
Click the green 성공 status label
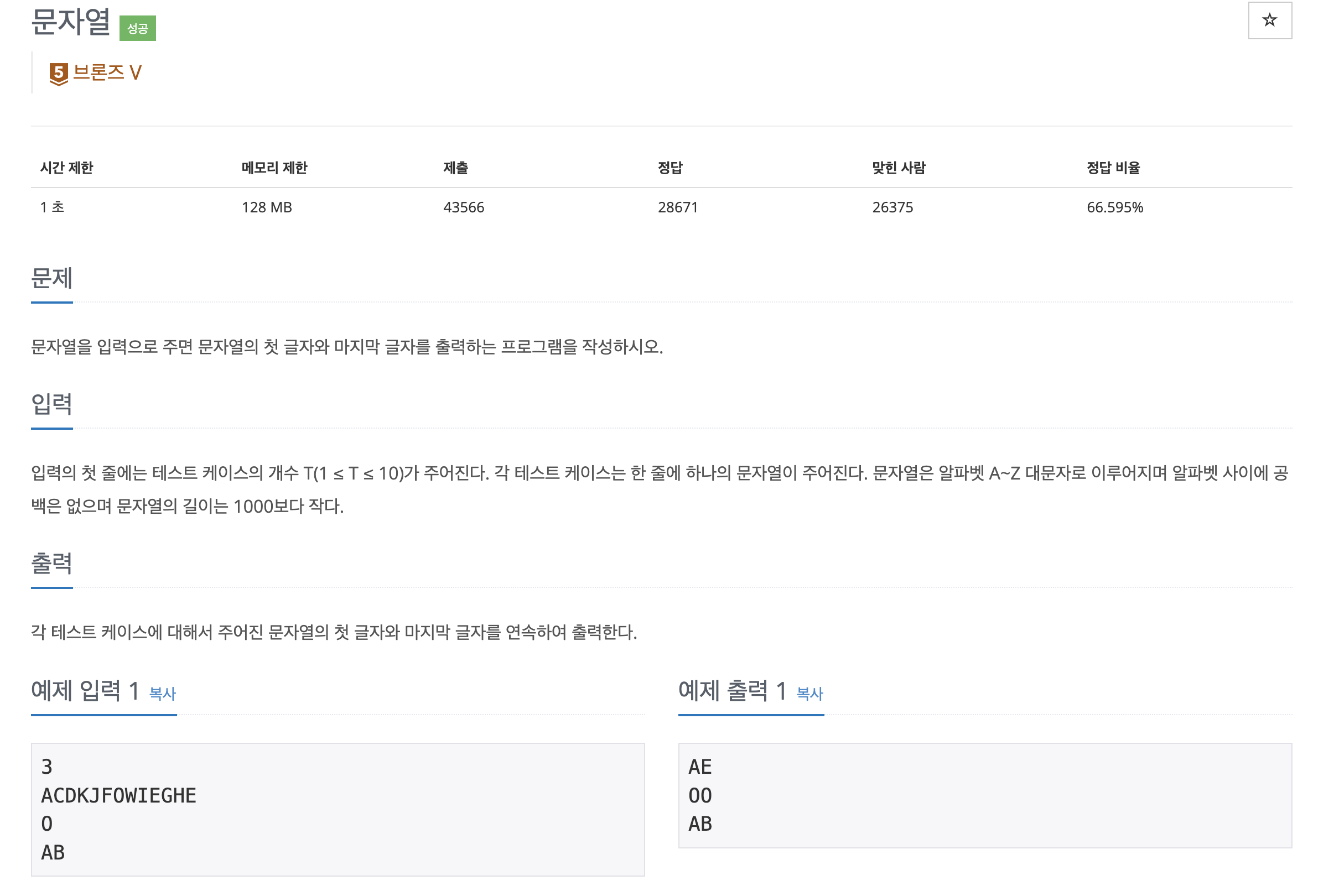(x=137, y=29)
